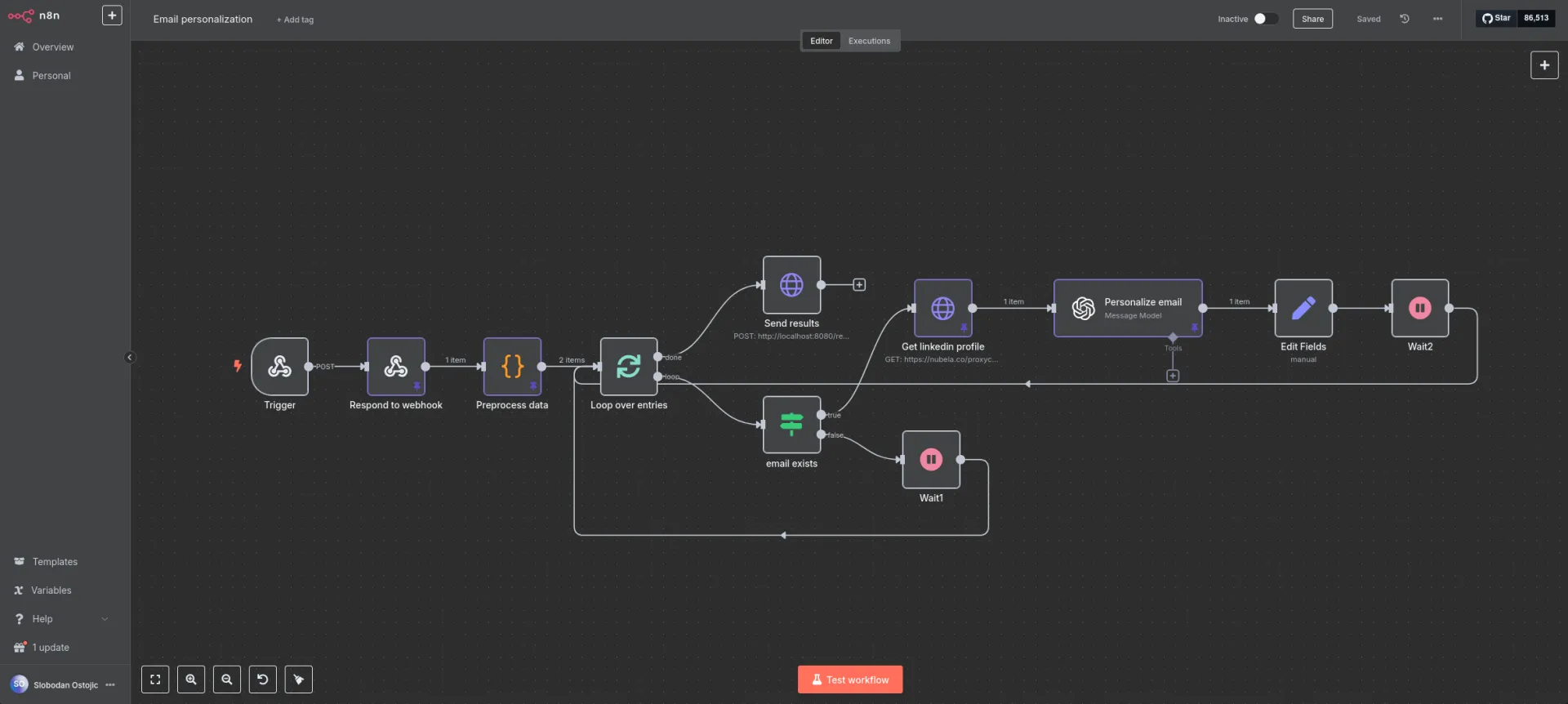Toggle the Inactive workflow switch
Screen dimensions: 1568x704
coord(1266,19)
